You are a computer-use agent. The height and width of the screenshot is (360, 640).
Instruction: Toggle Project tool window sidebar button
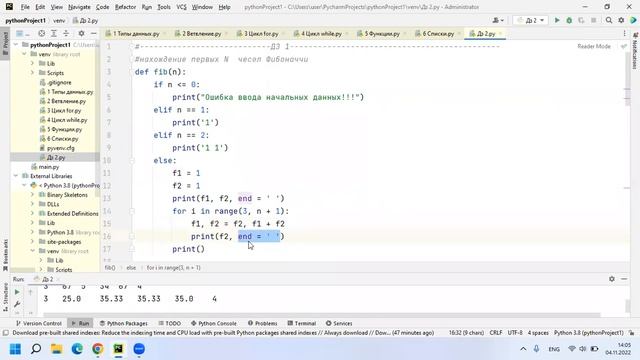click(x=5, y=43)
